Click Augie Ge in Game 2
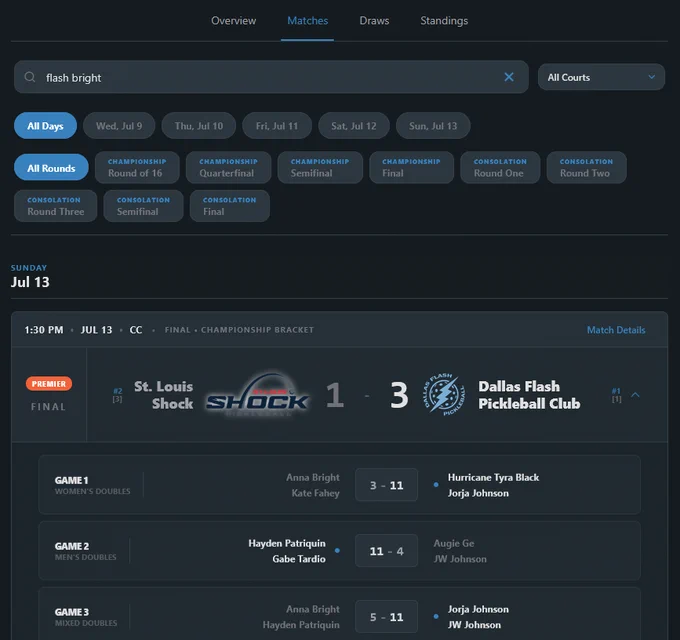The width and height of the screenshot is (680, 640). tap(454, 543)
